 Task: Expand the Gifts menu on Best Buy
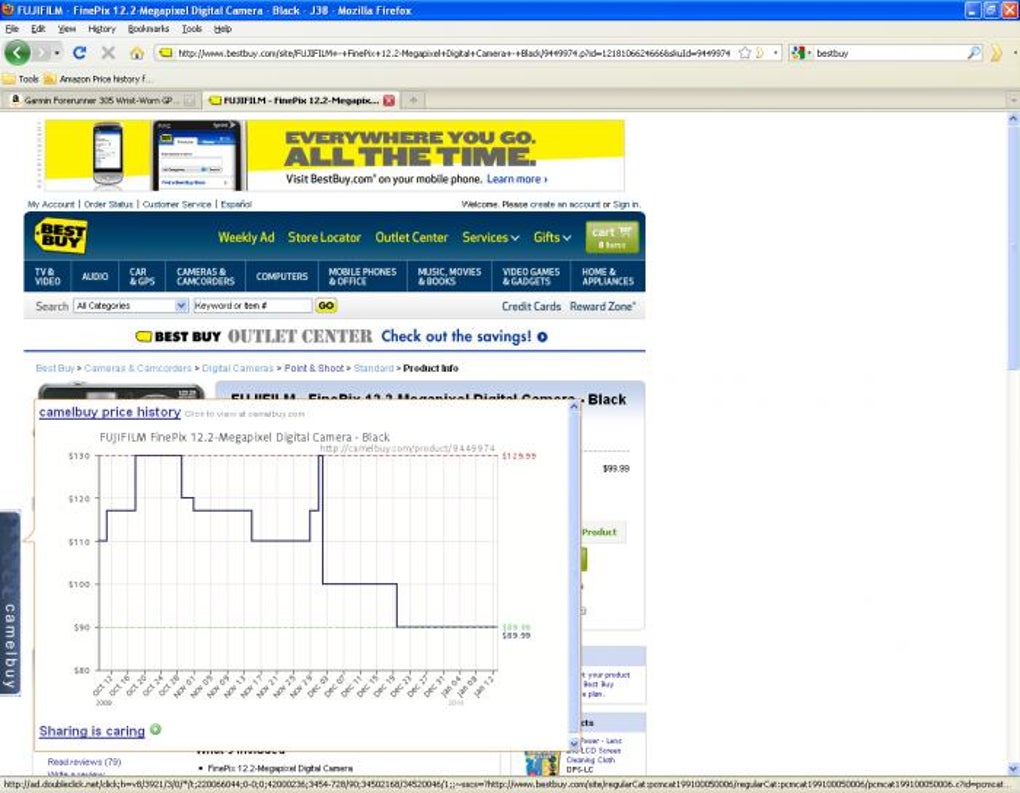point(552,237)
